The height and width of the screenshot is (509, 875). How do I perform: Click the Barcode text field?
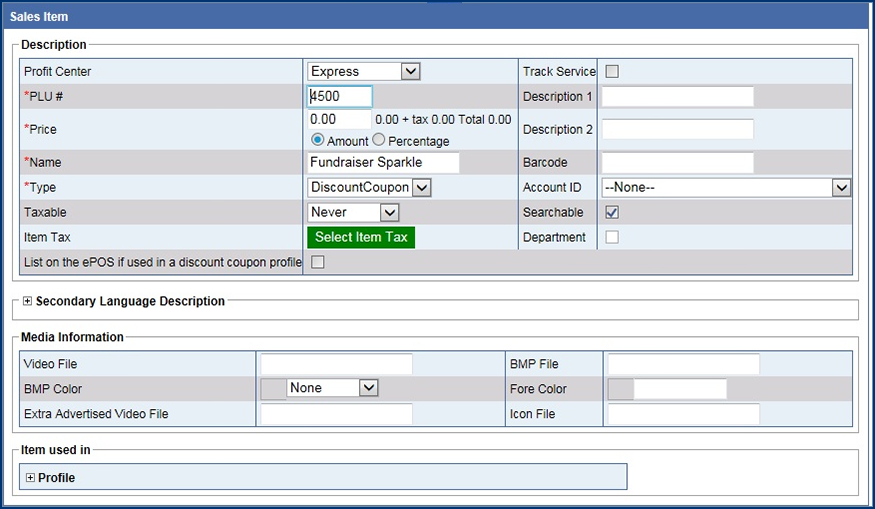coord(677,162)
